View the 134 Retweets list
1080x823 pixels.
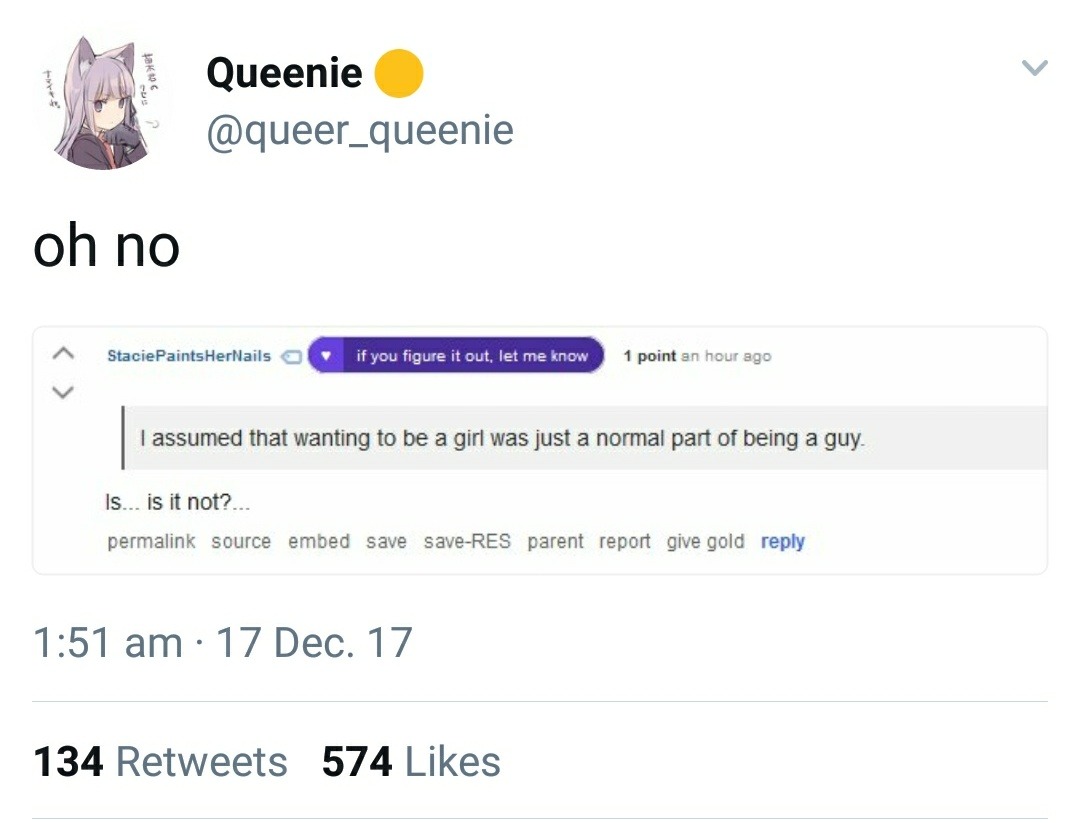click(x=160, y=762)
